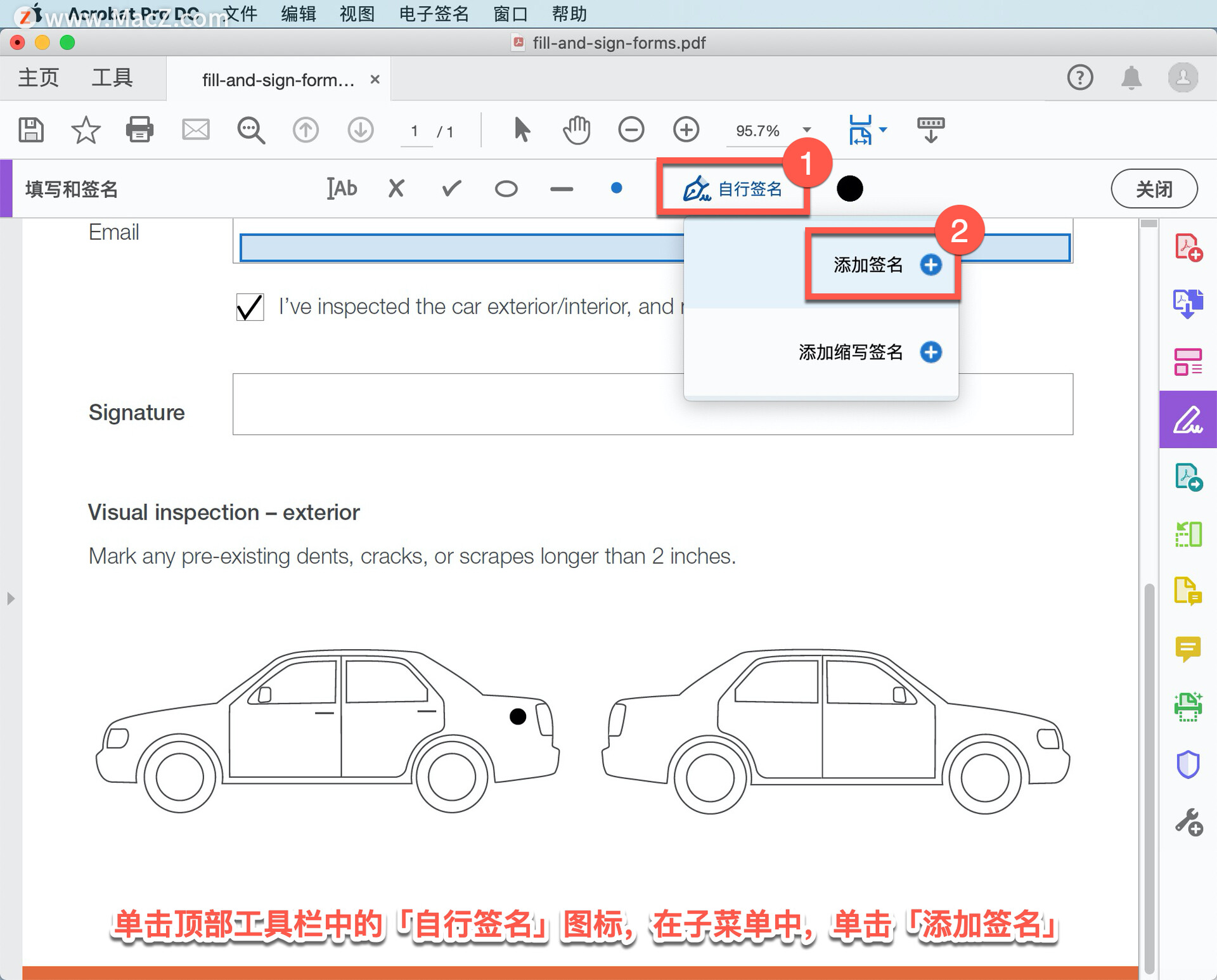
Task: Expand the left navigation pane arrow
Action: 10,598
